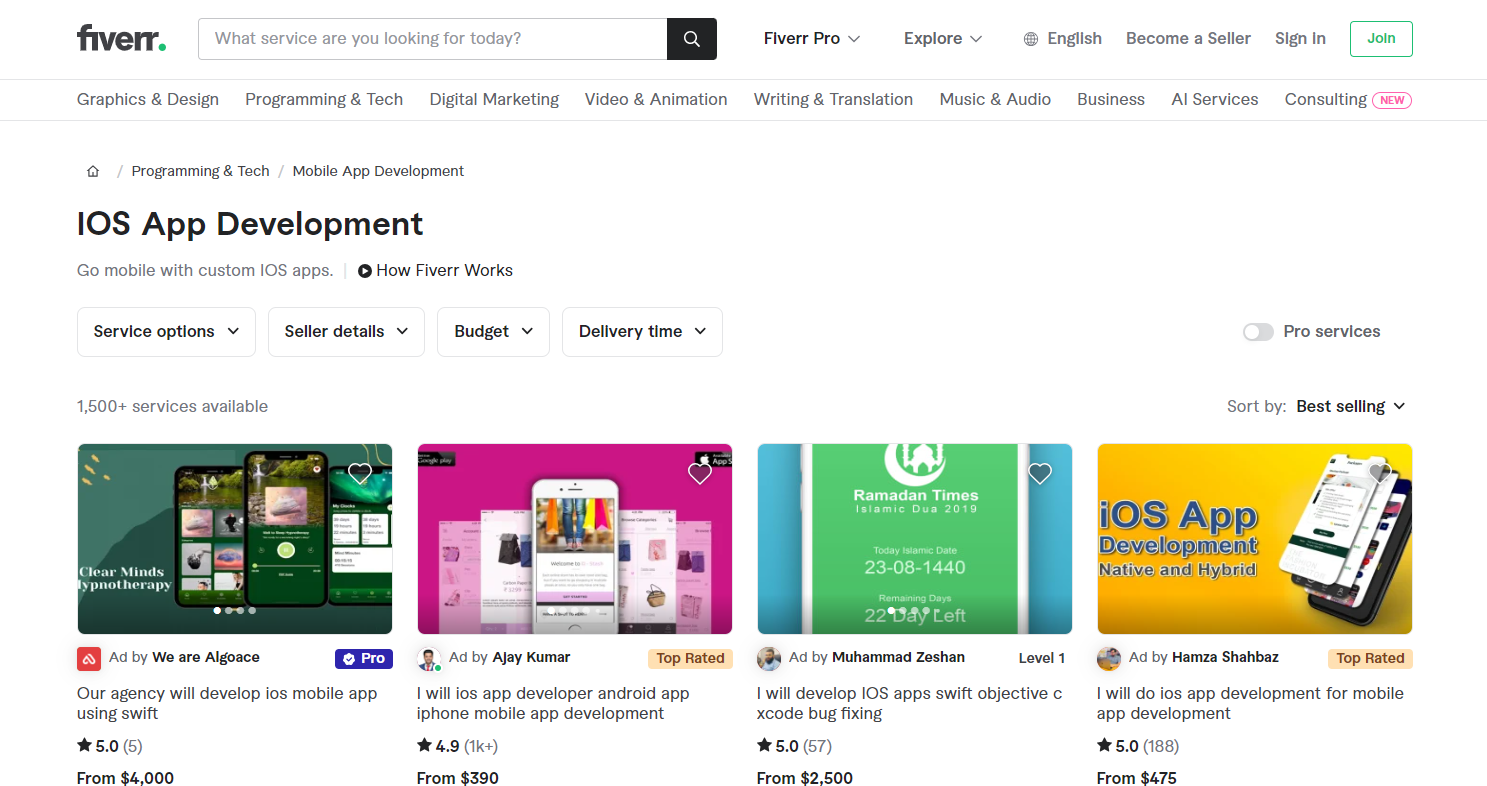The height and width of the screenshot is (786, 1487).
Task: Toggle the Pro services switch
Action: tap(1258, 332)
